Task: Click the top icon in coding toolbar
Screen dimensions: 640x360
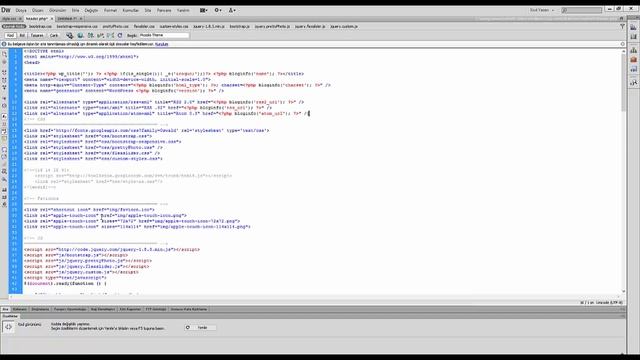Action: tap(4, 54)
